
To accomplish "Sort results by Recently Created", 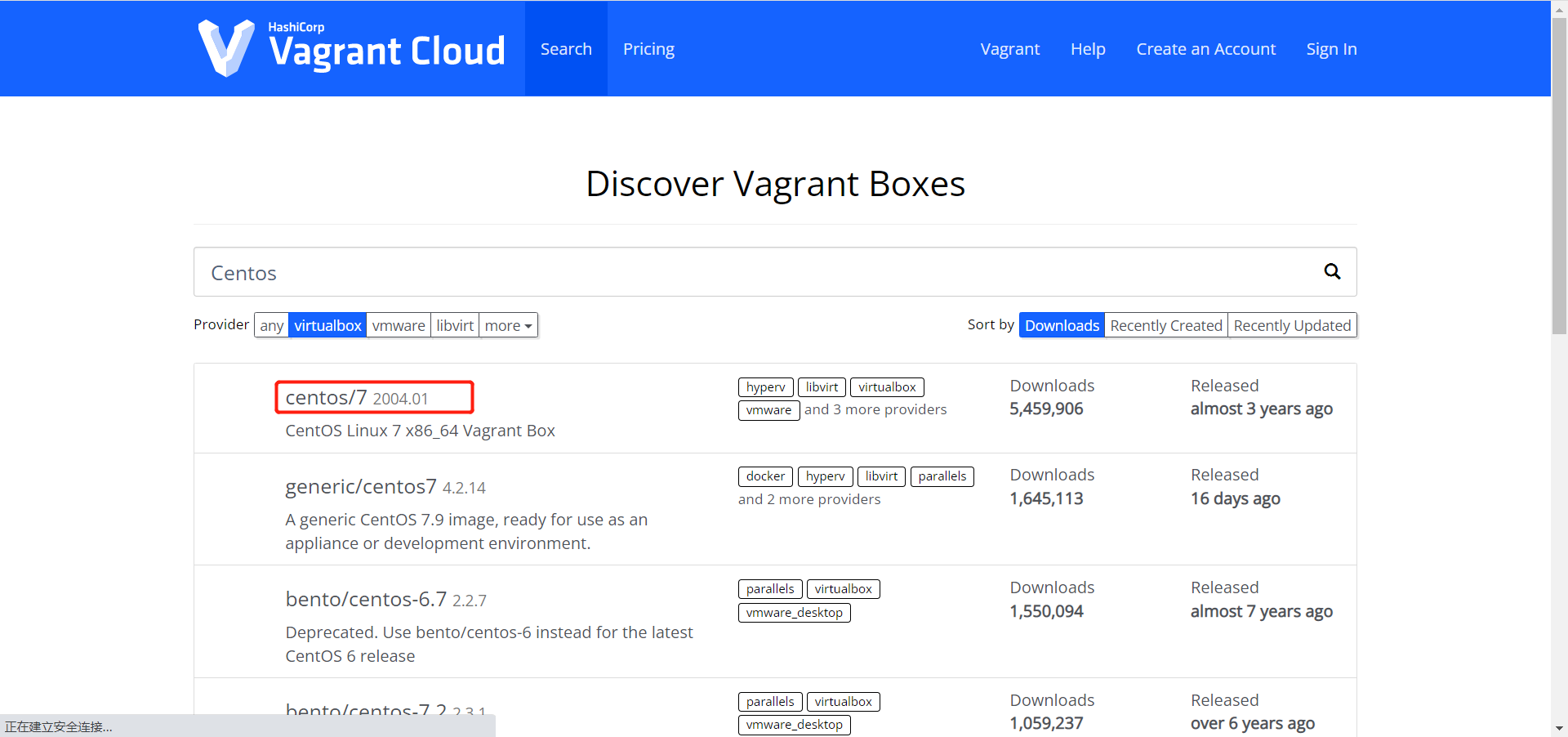I will pos(1166,325).
